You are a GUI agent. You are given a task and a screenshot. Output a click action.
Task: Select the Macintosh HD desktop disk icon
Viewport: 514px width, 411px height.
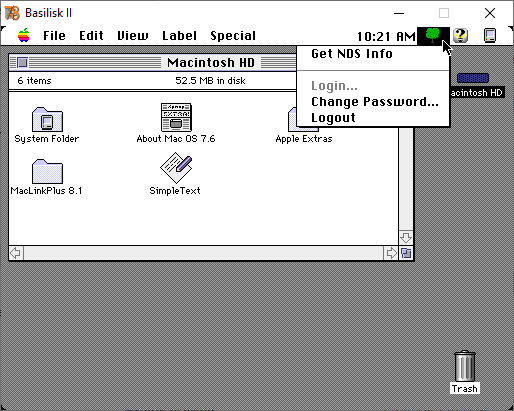[x=473, y=78]
